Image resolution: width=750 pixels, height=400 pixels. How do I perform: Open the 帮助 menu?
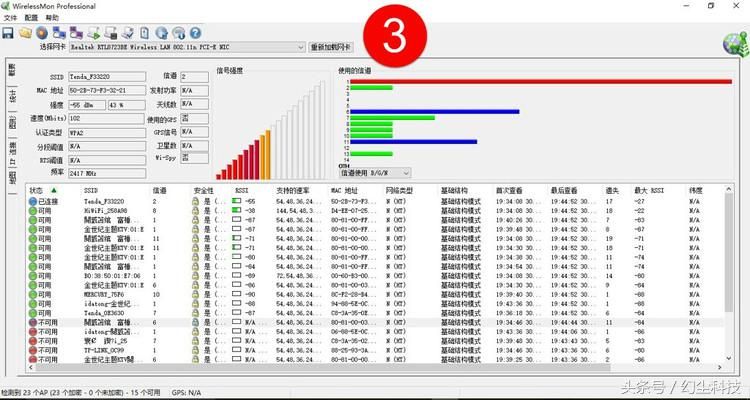pos(52,18)
